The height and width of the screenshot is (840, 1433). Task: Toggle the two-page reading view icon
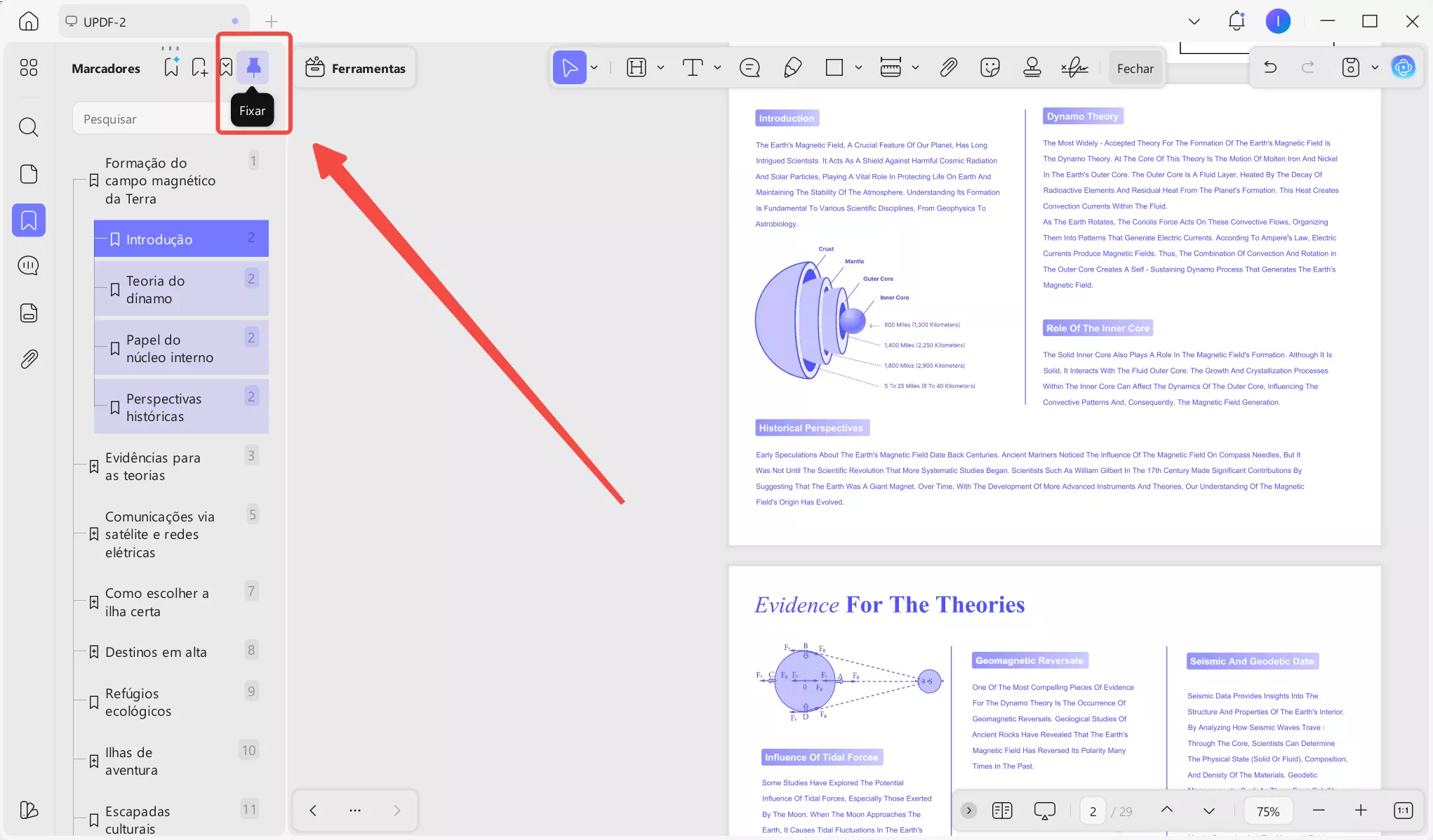1002,811
